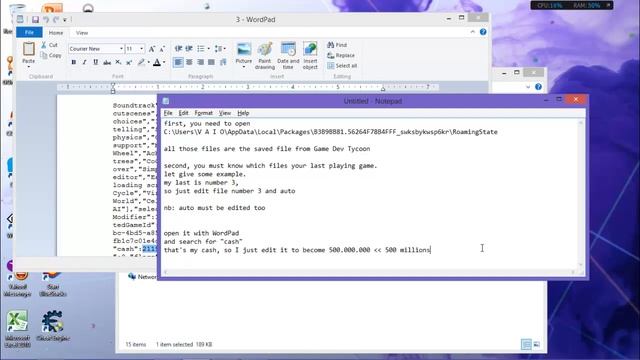The width and height of the screenshot is (640, 360).
Task: Click Select all in Editing group
Action: pos(342,66)
